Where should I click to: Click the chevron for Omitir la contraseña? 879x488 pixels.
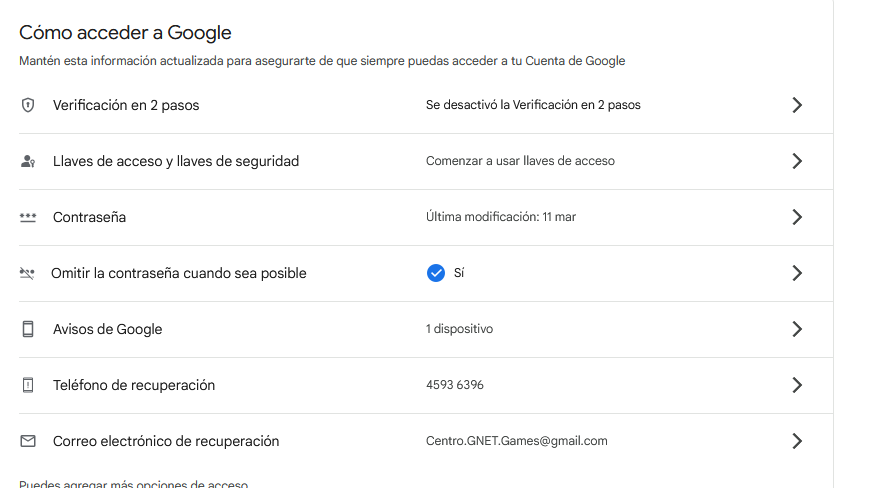[x=797, y=273]
